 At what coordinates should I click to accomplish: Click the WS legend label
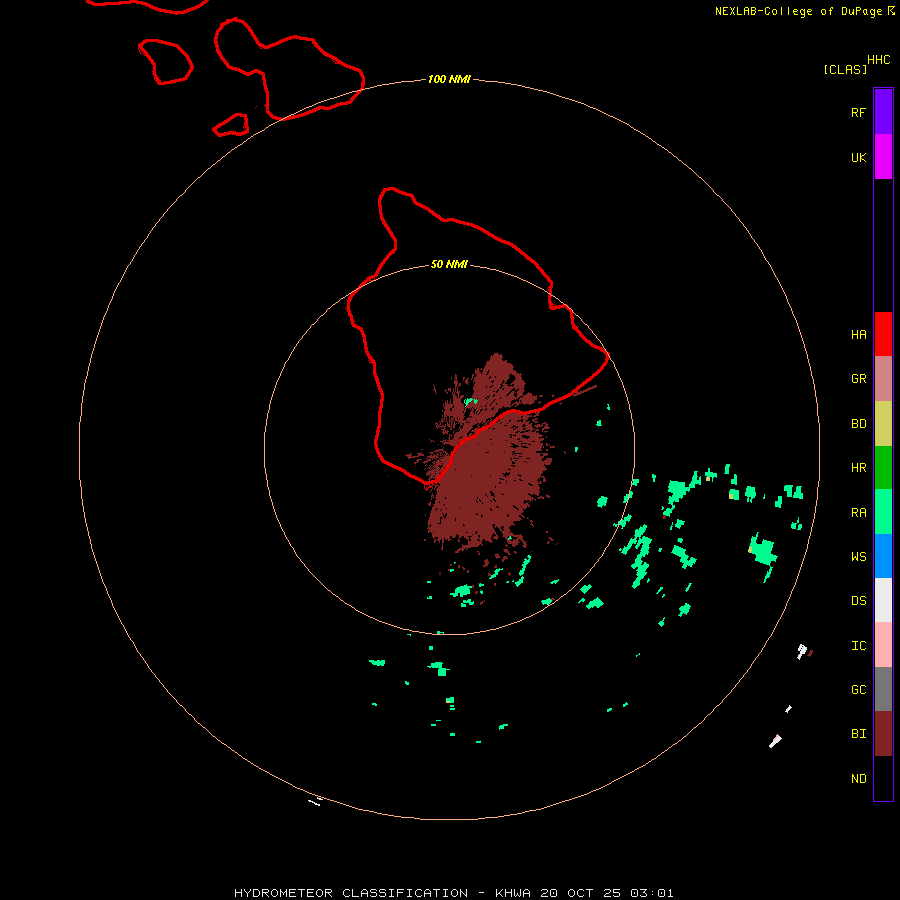click(858, 557)
